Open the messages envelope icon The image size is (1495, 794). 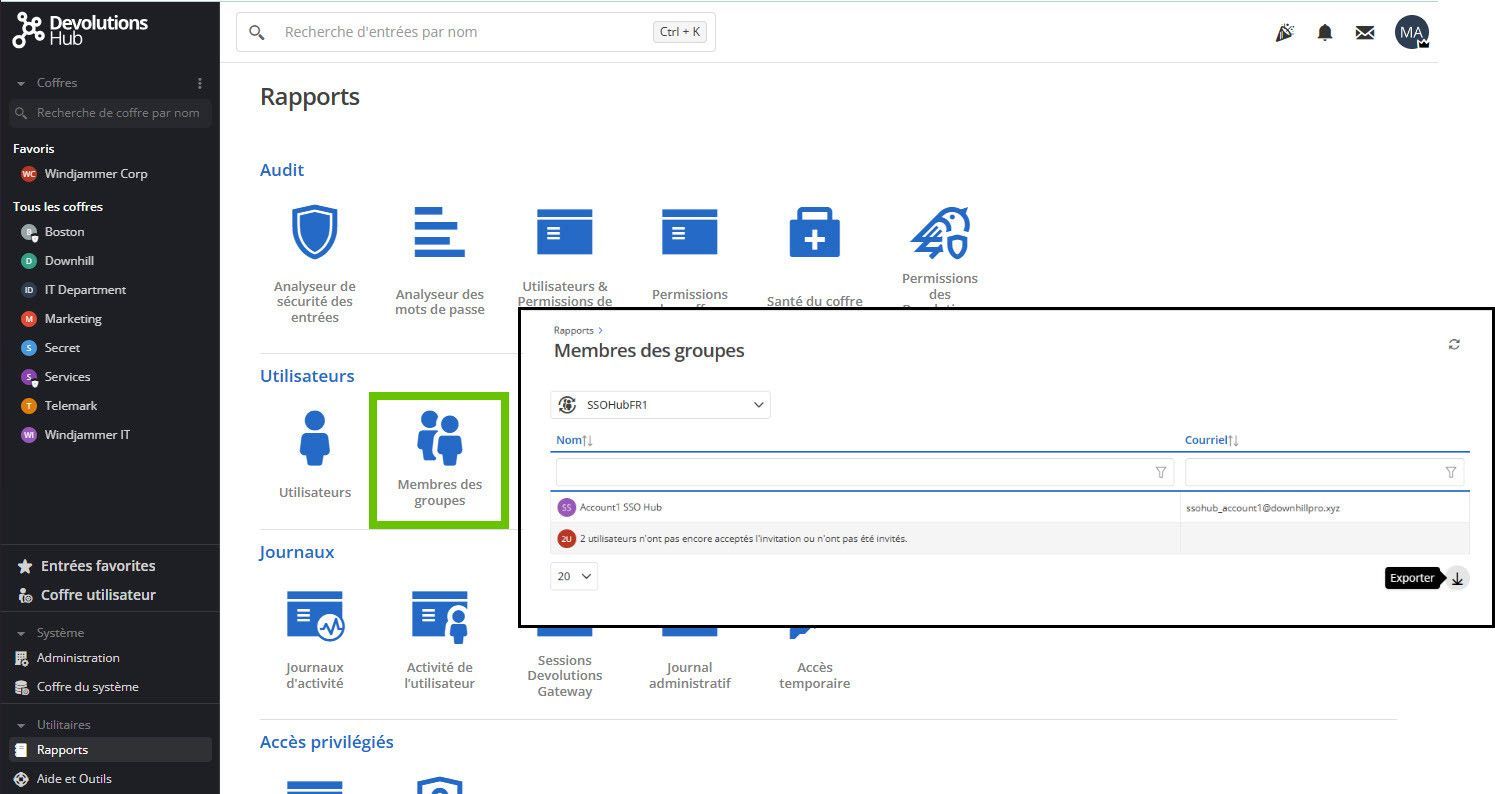pos(1364,33)
